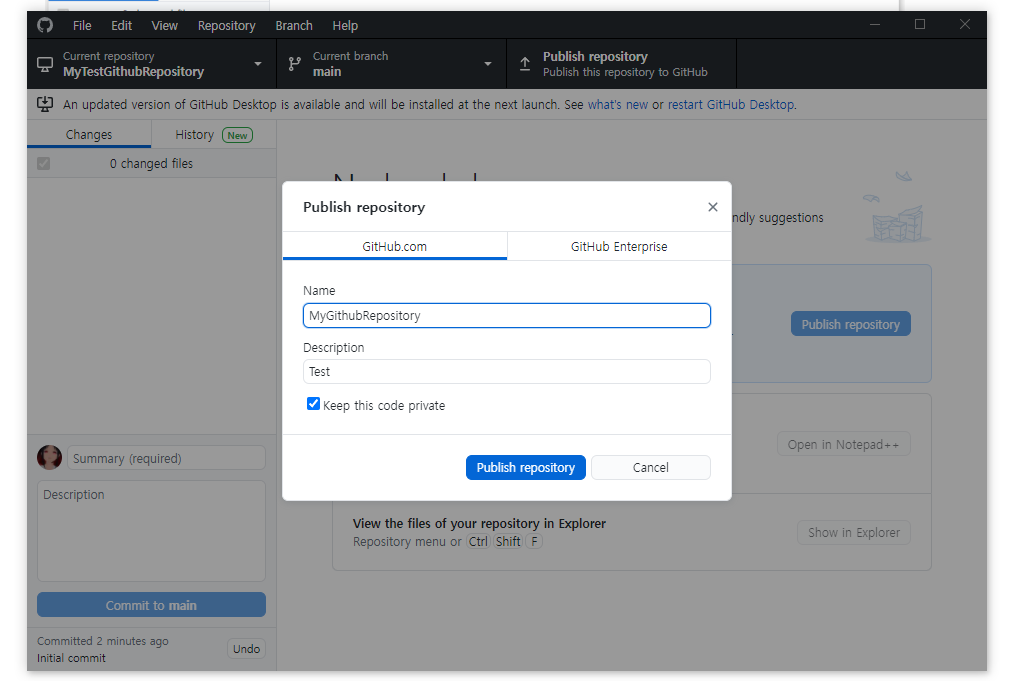Click the Ctrl key hint badge
This screenshot has height=681, width=1009.
(478, 541)
